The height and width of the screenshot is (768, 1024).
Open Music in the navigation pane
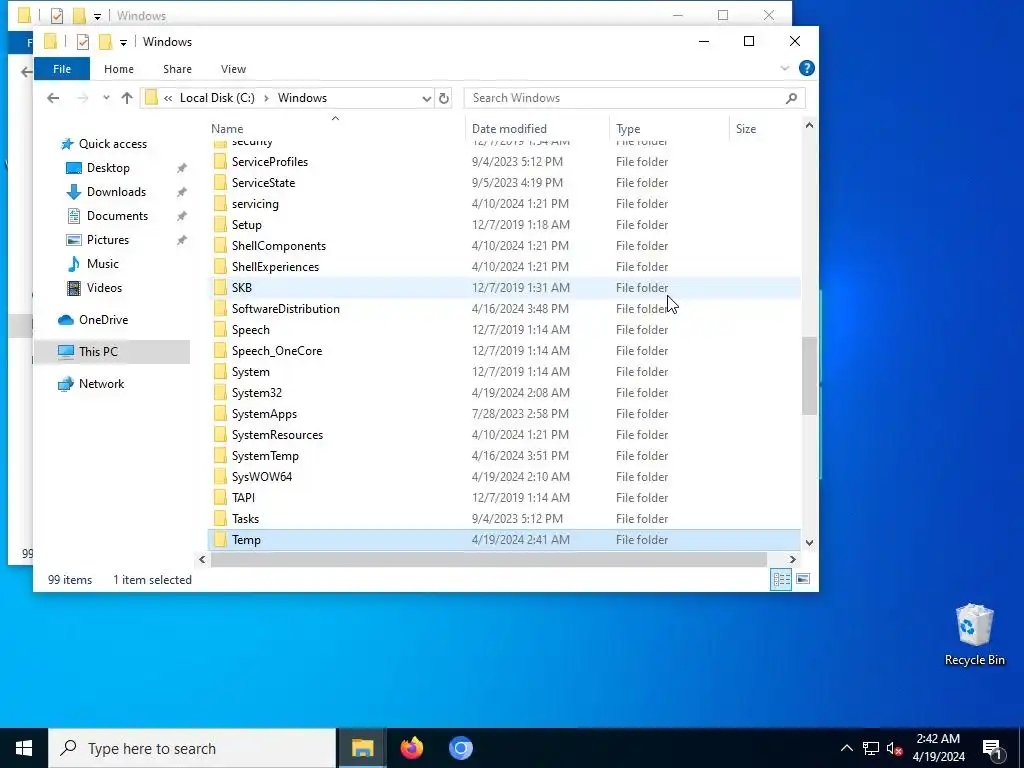102,264
